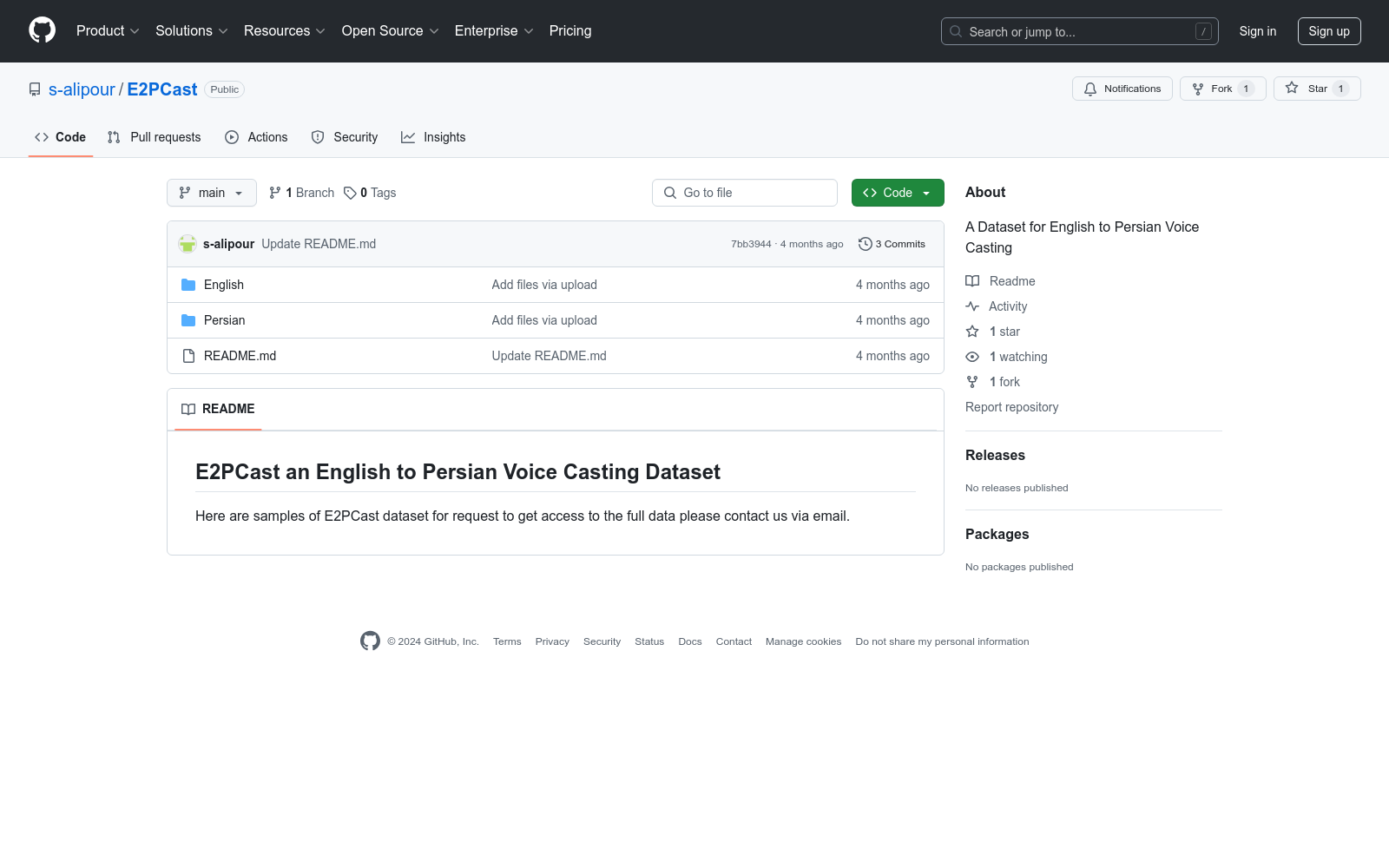Open the main branch selector dropdown

[x=212, y=193]
